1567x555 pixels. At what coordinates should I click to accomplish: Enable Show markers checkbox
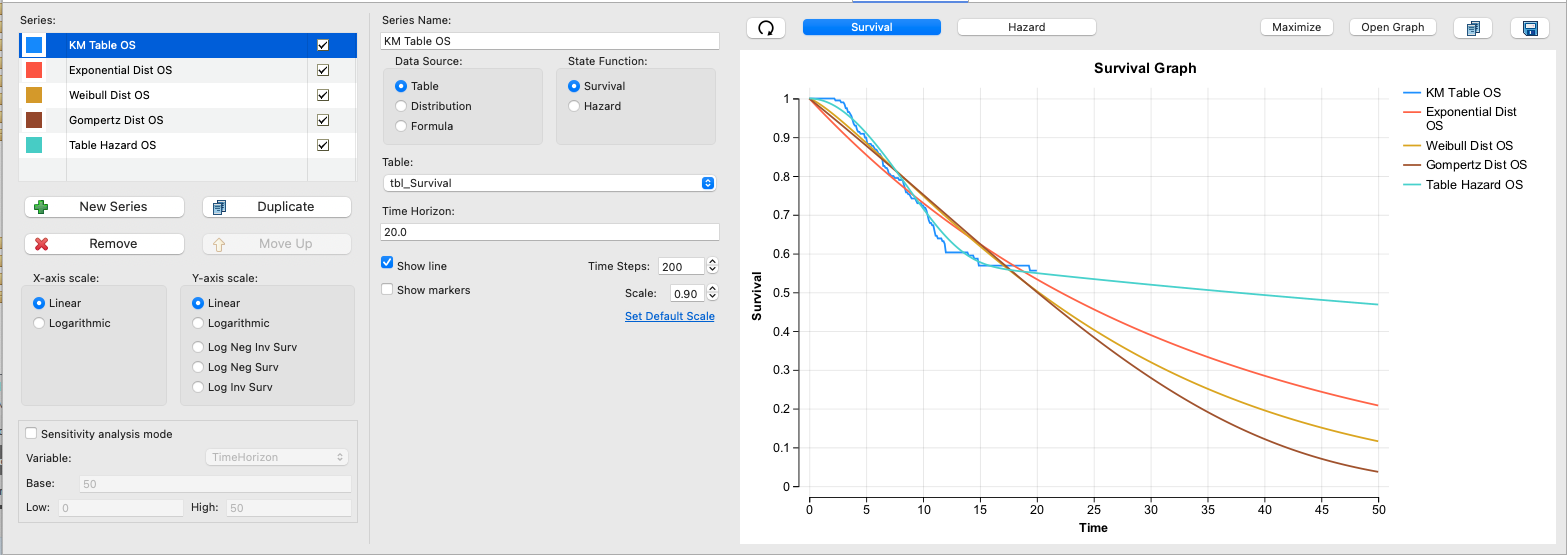[x=388, y=290]
